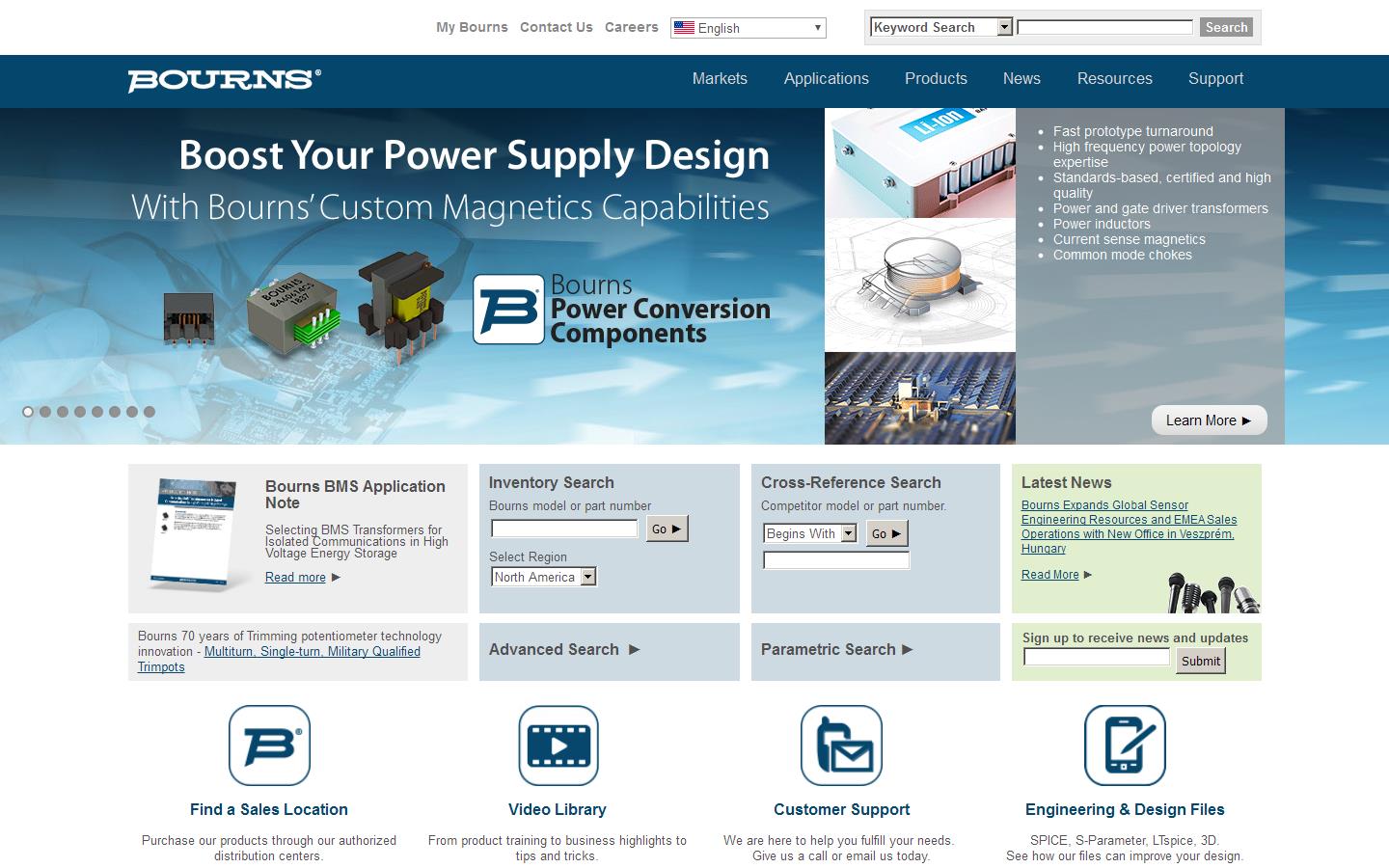Expand the Keyword Search type dropdown
Screen dimensions: 1389x868
(941, 27)
